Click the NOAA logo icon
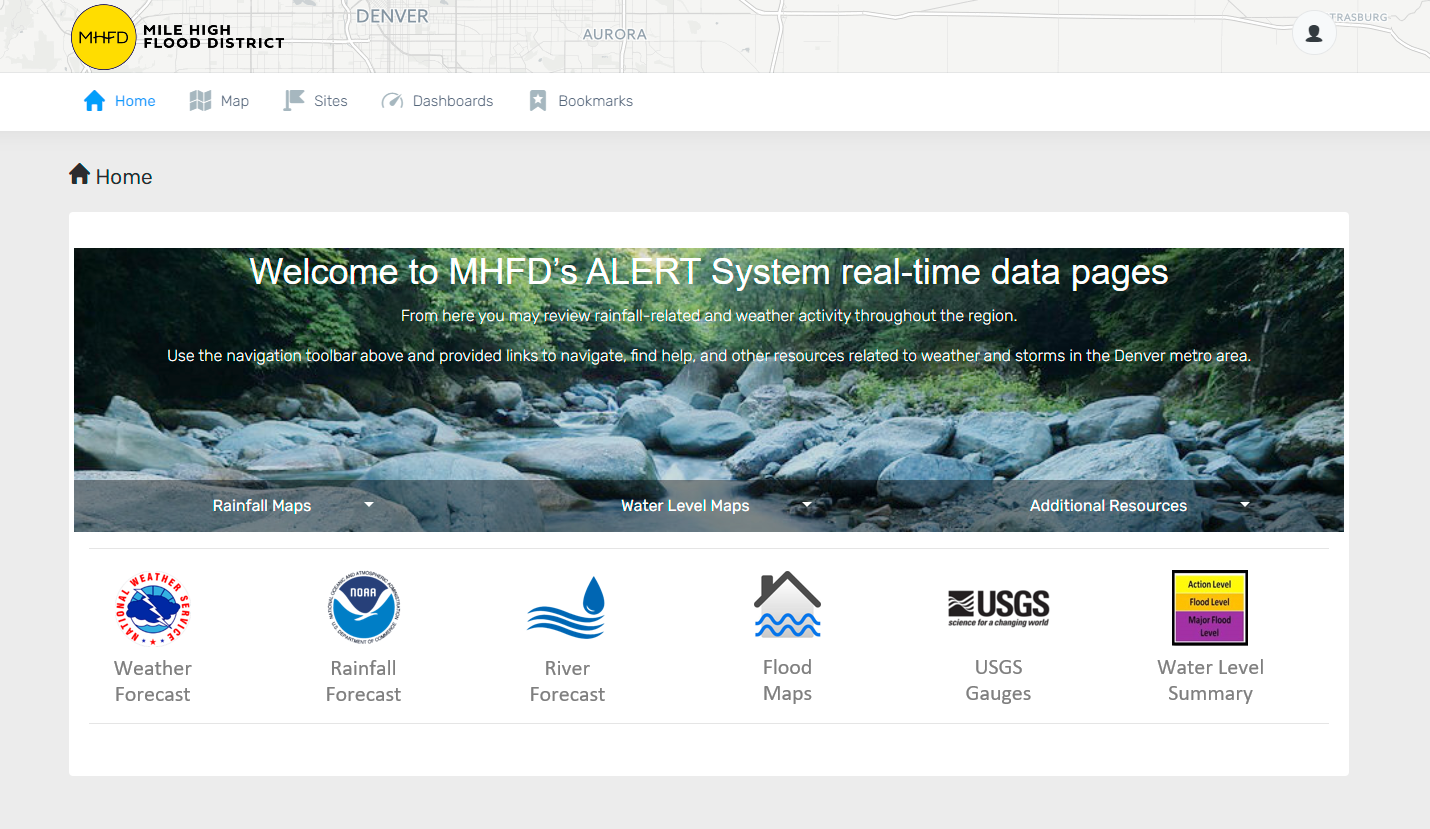The width and height of the screenshot is (1430, 829). click(363, 608)
